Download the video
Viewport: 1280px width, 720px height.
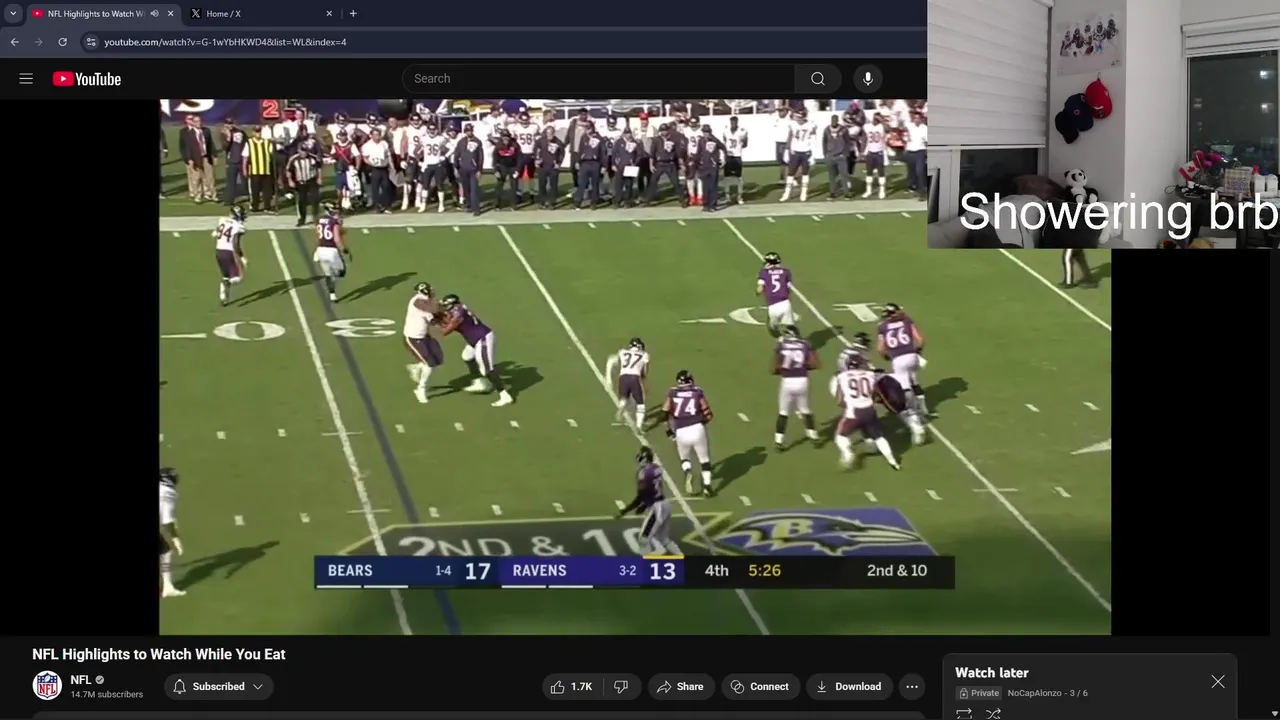848,686
